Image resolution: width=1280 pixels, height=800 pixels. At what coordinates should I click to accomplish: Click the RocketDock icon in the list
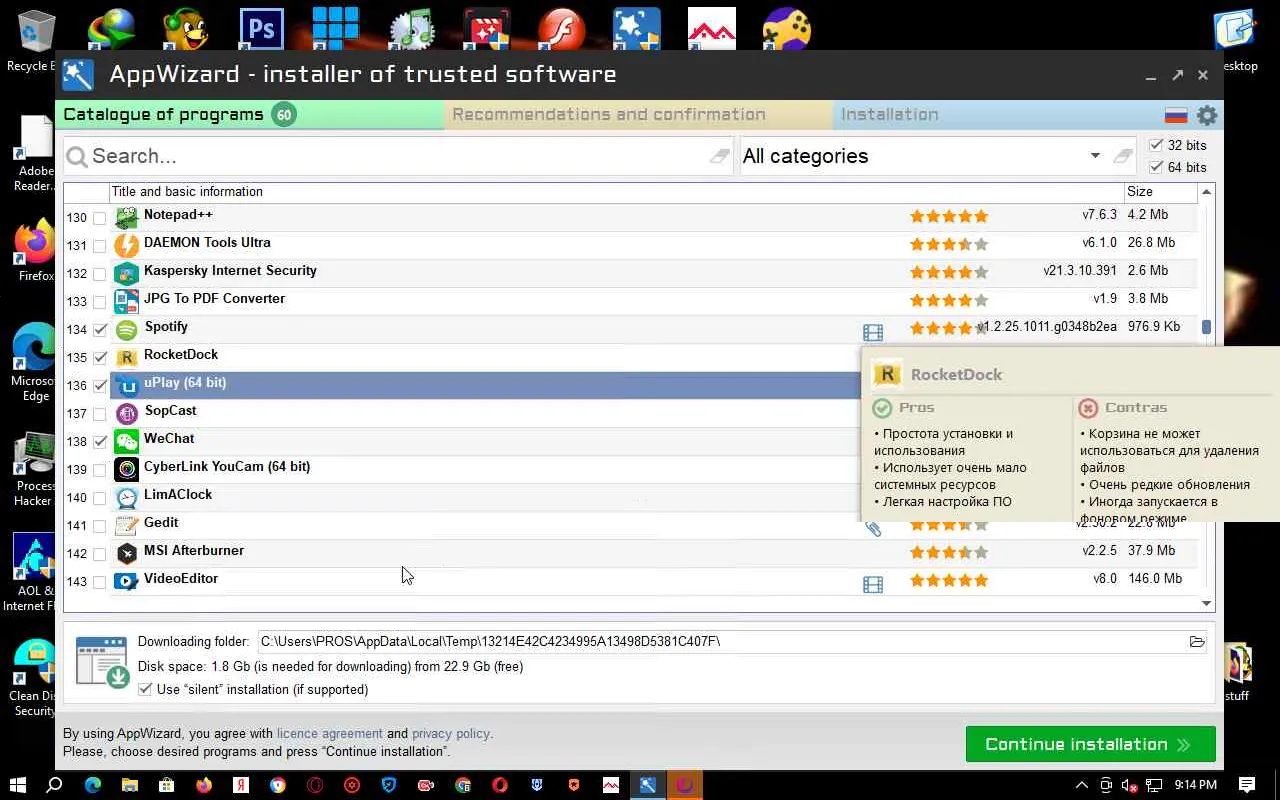click(126, 357)
